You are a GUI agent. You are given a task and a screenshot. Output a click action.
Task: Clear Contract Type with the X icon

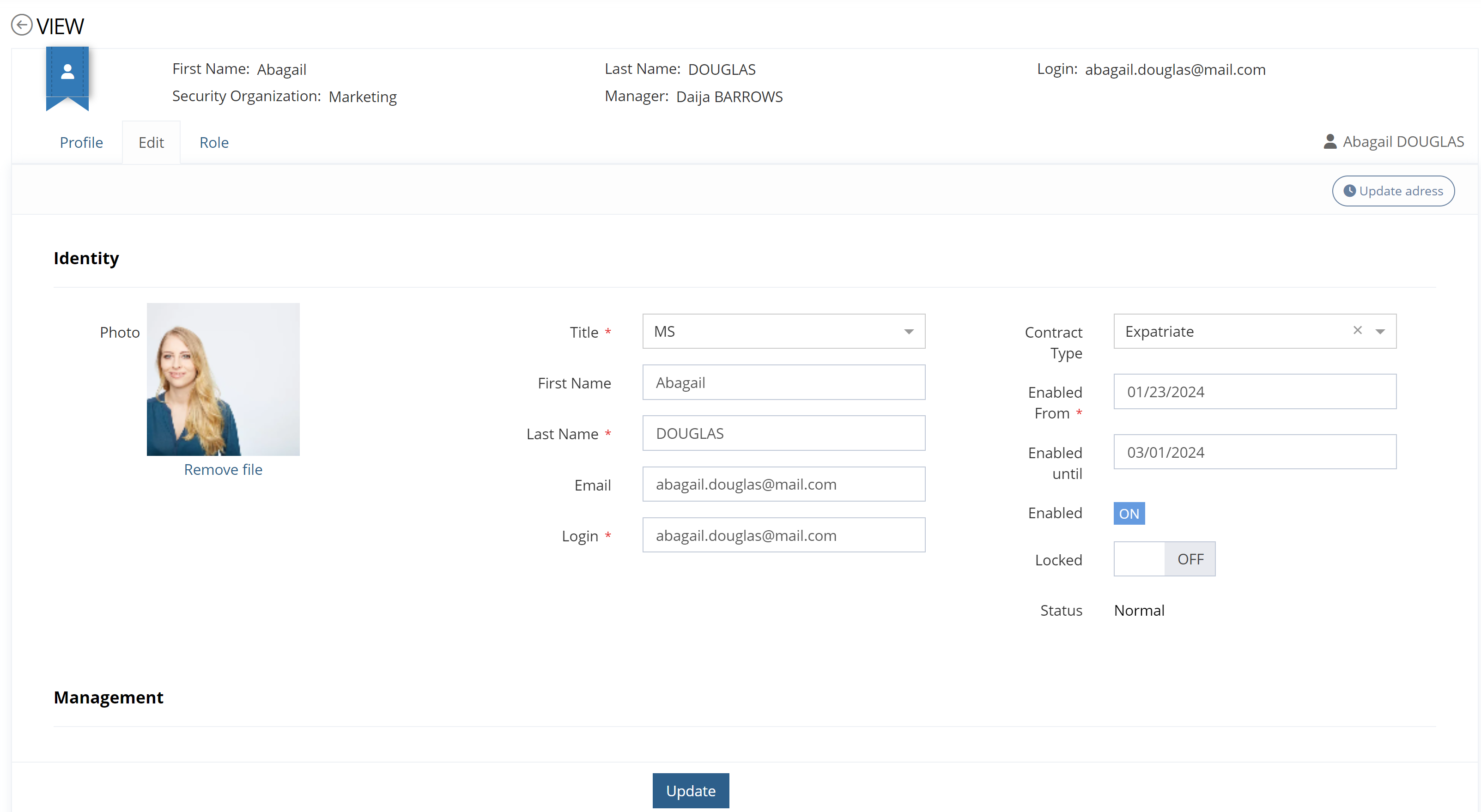click(1357, 330)
